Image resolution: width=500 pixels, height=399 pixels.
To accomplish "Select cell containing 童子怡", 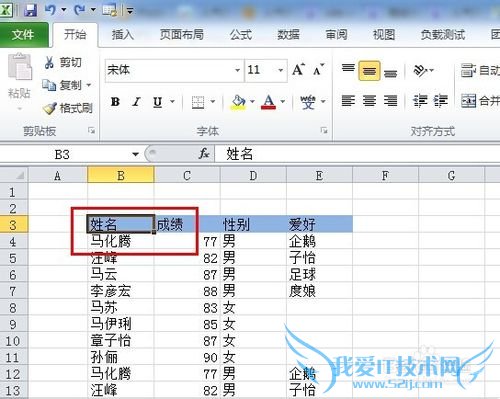I will [121, 341].
